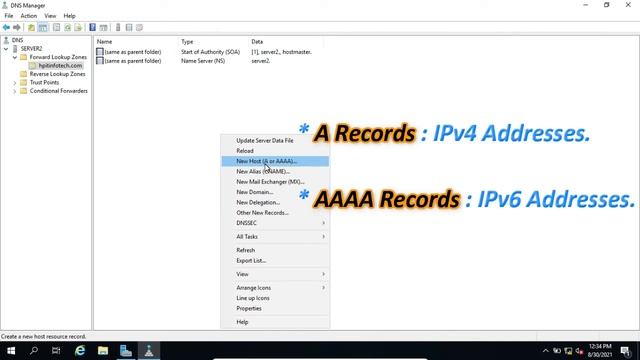Click the last toolbar icon after record list
The height and width of the screenshot is (360, 640).
139,27
